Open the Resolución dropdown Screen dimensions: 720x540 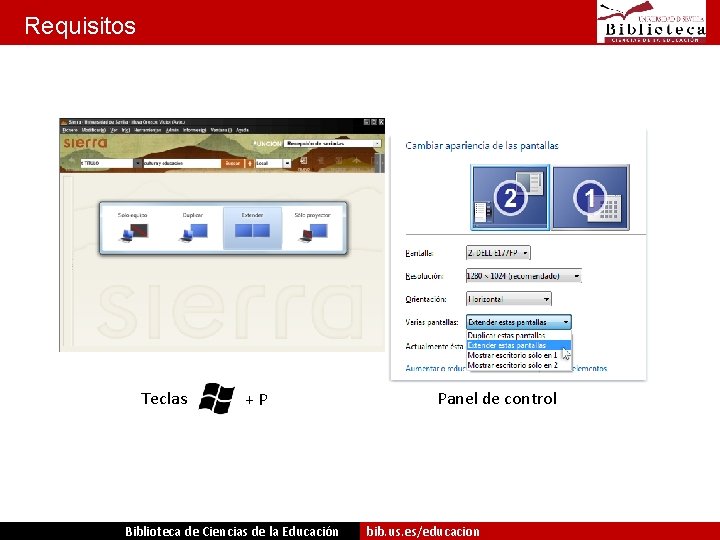(523, 276)
